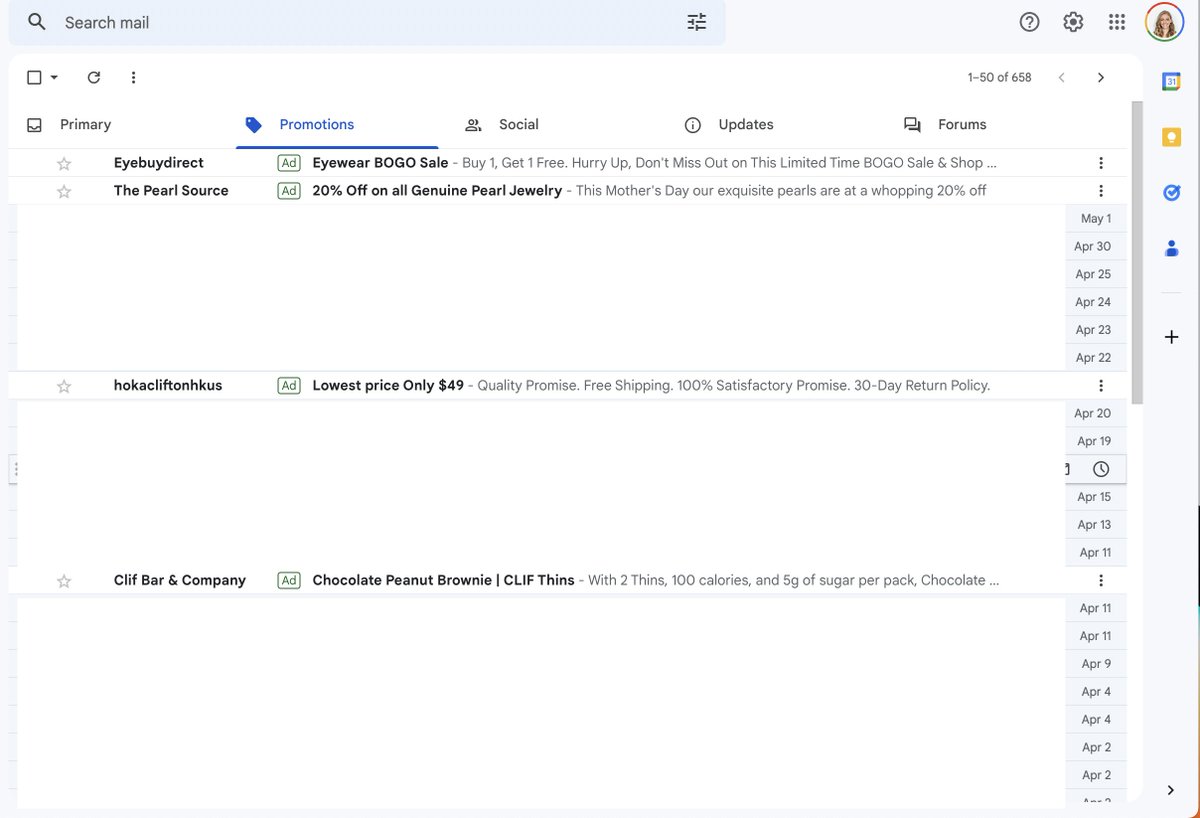Open the message dated Apr 23
This screenshot has height=818, width=1200.
pos(1093,330)
